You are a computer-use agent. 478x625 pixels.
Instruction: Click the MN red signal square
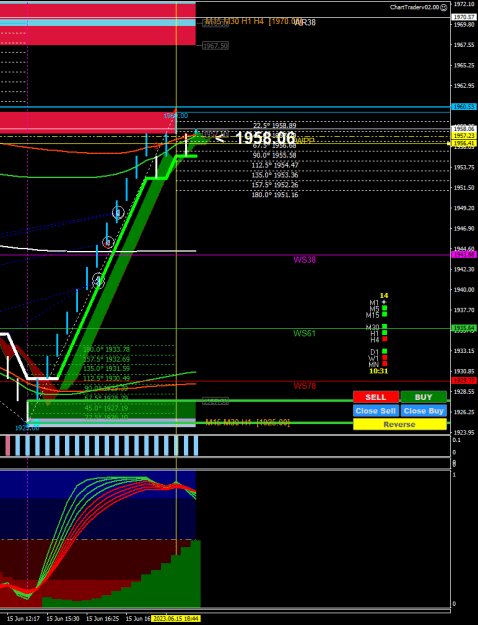384,364
